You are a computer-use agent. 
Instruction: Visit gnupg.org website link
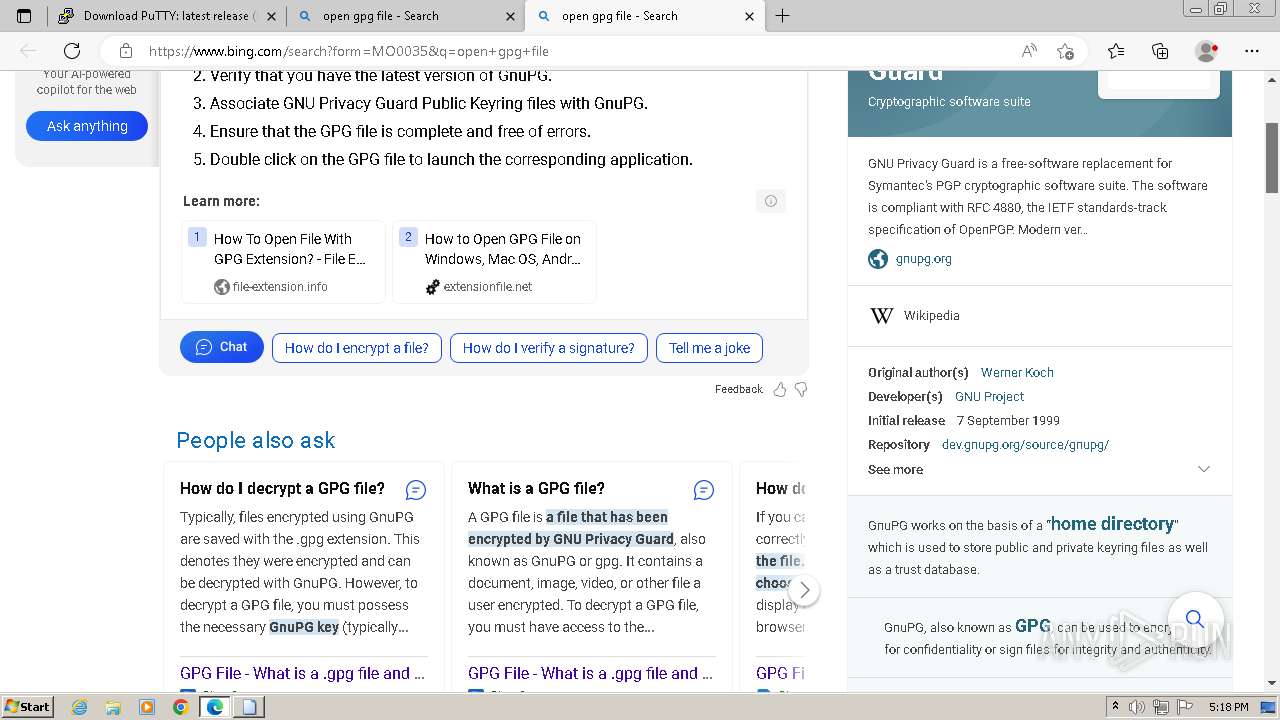tap(923, 259)
